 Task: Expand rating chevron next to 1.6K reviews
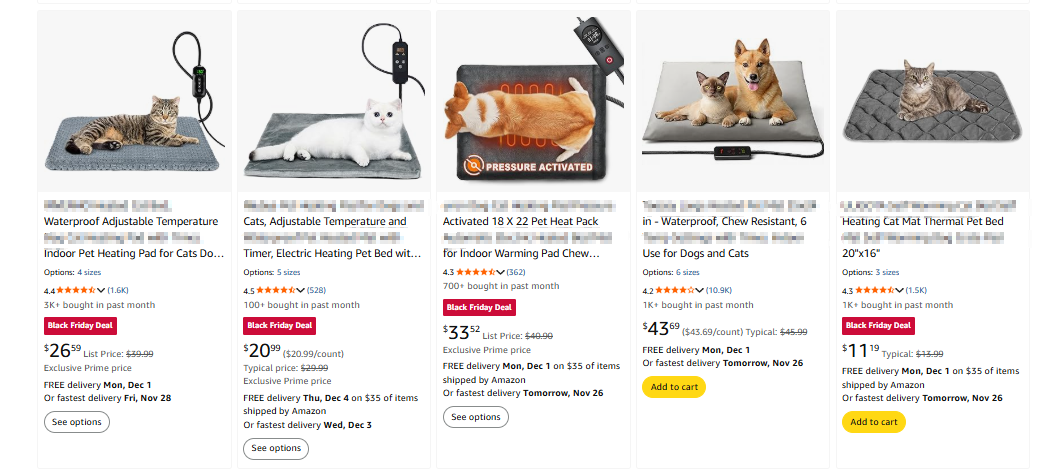(x=101, y=290)
